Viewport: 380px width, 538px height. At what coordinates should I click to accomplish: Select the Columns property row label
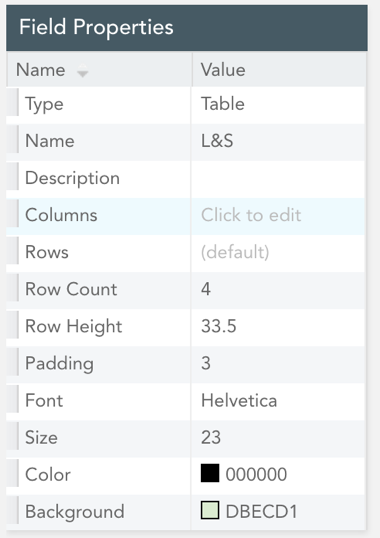(61, 215)
